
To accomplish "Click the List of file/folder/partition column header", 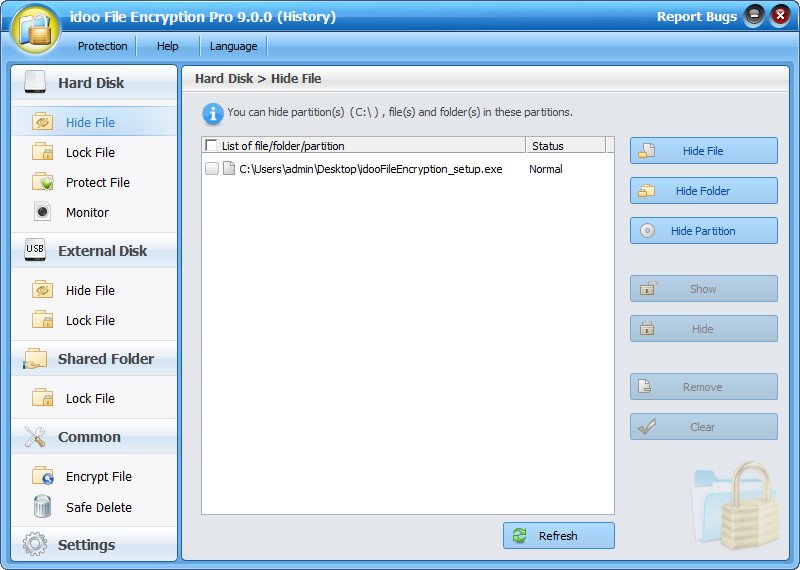I will 363,145.
